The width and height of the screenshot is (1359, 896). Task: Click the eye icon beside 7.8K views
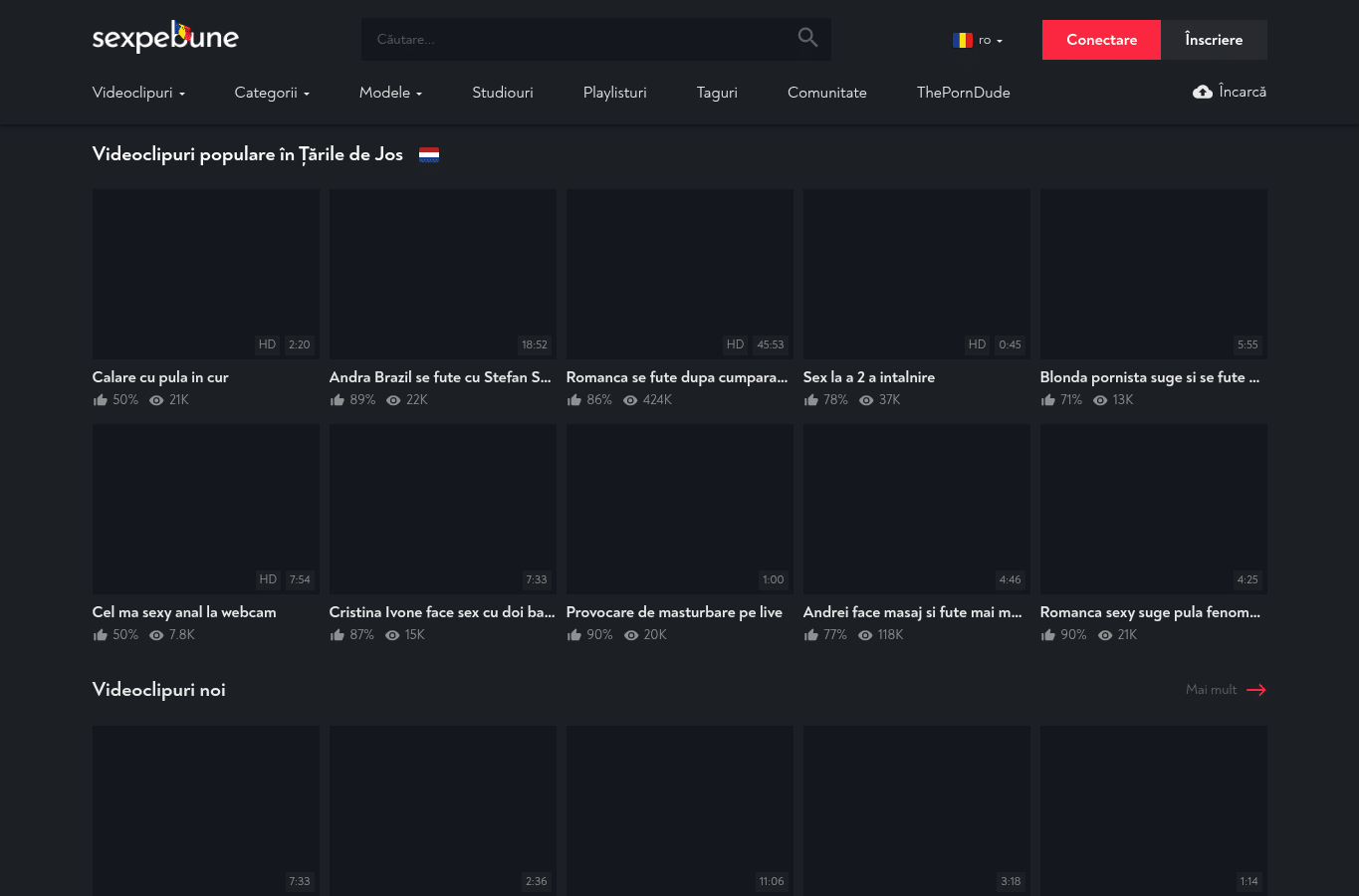point(156,635)
